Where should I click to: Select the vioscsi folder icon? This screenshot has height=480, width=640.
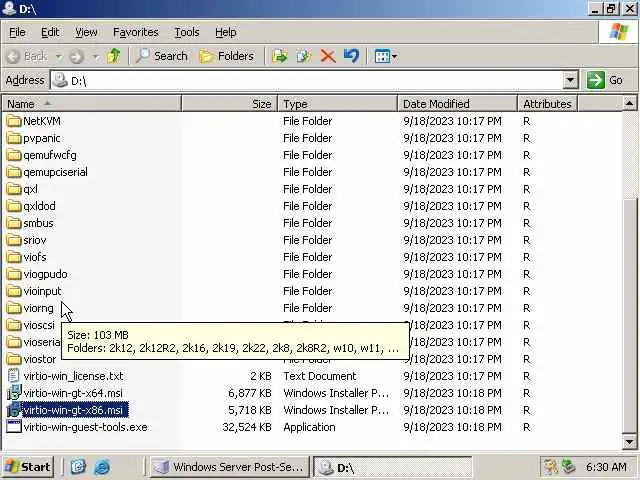click(x=14, y=325)
